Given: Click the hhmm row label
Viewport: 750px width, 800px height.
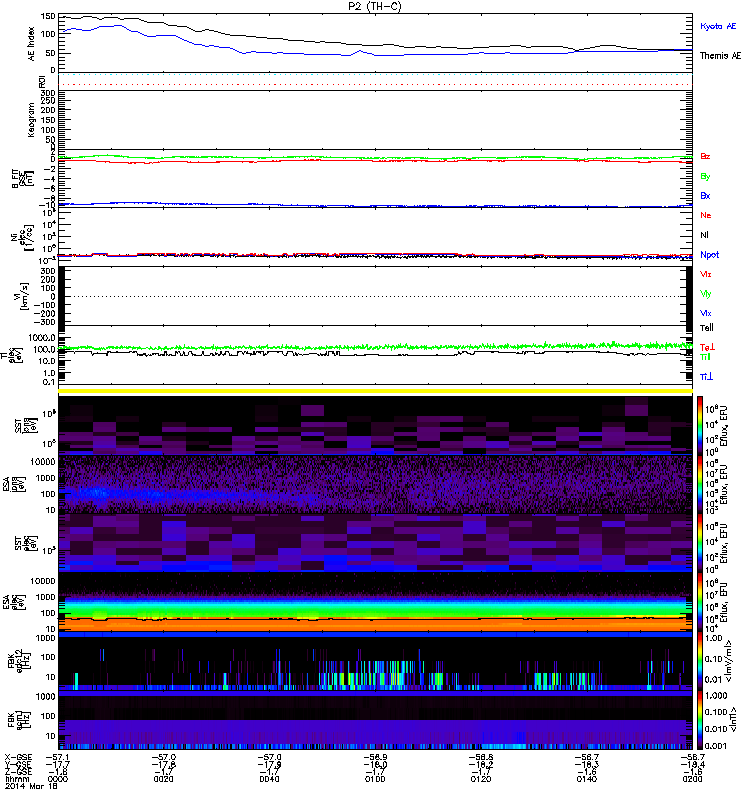Looking at the screenshot, I should [x=15, y=779].
